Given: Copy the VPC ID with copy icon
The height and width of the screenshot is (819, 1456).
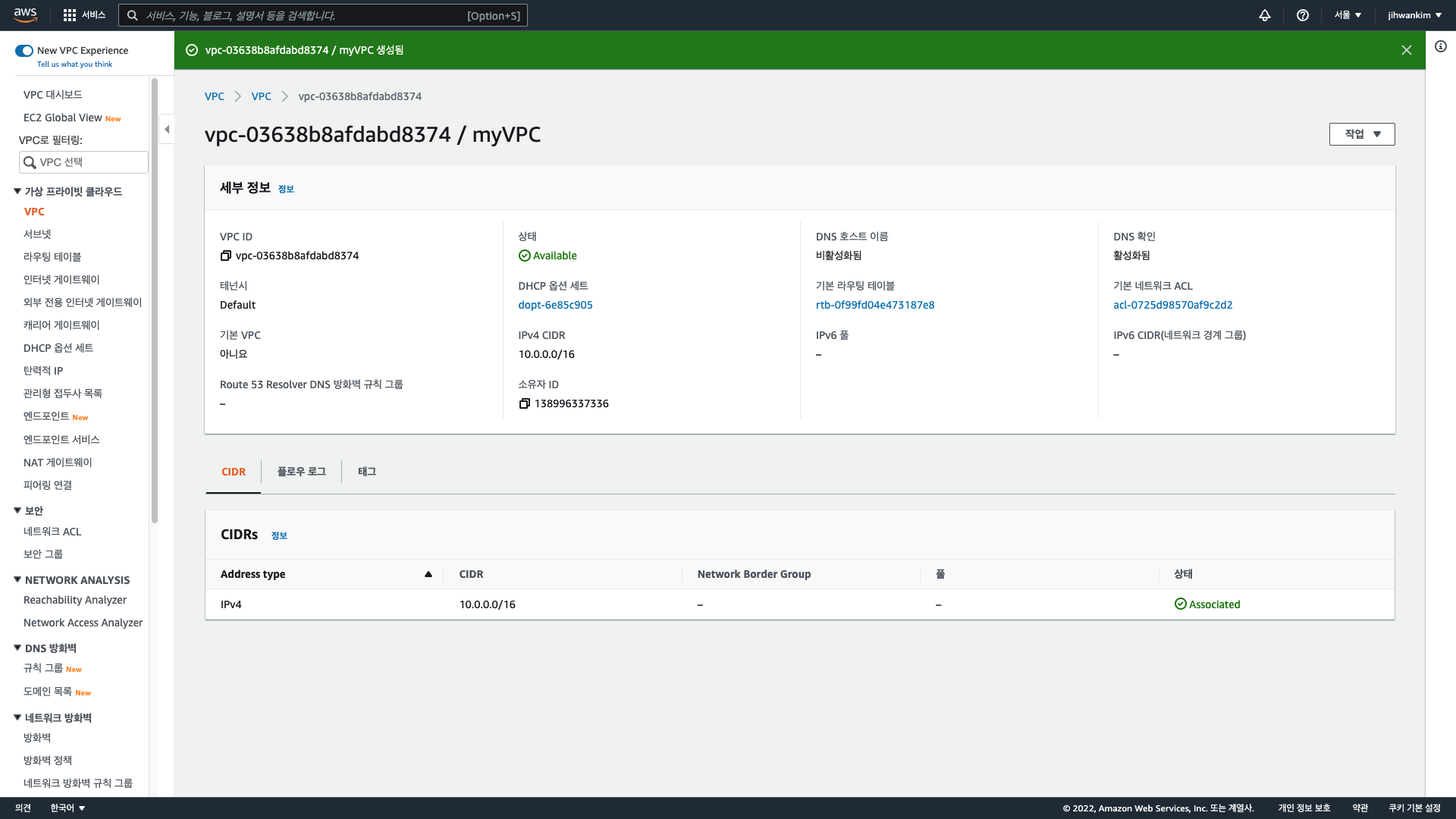Looking at the screenshot, I should pos(225,256).
